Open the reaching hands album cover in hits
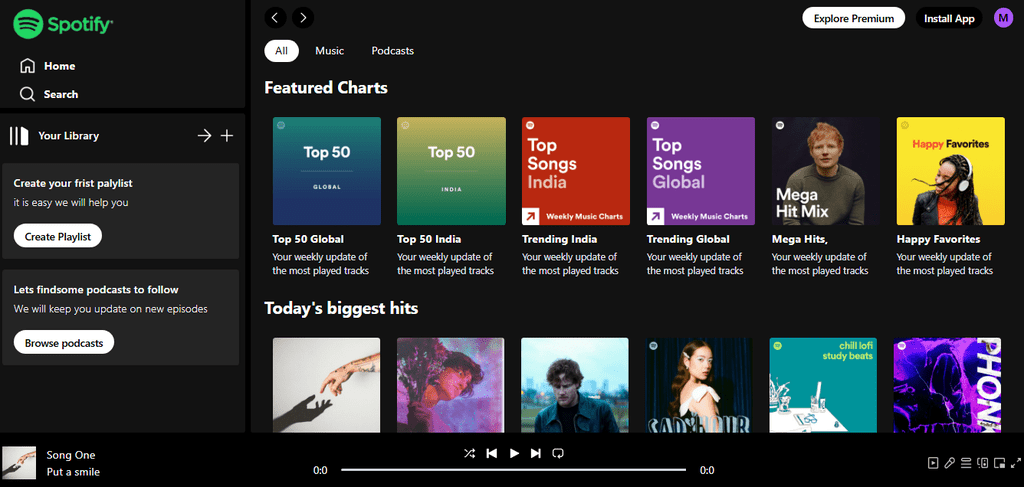Screen dimensions: 1024x487 pos(327,385)
